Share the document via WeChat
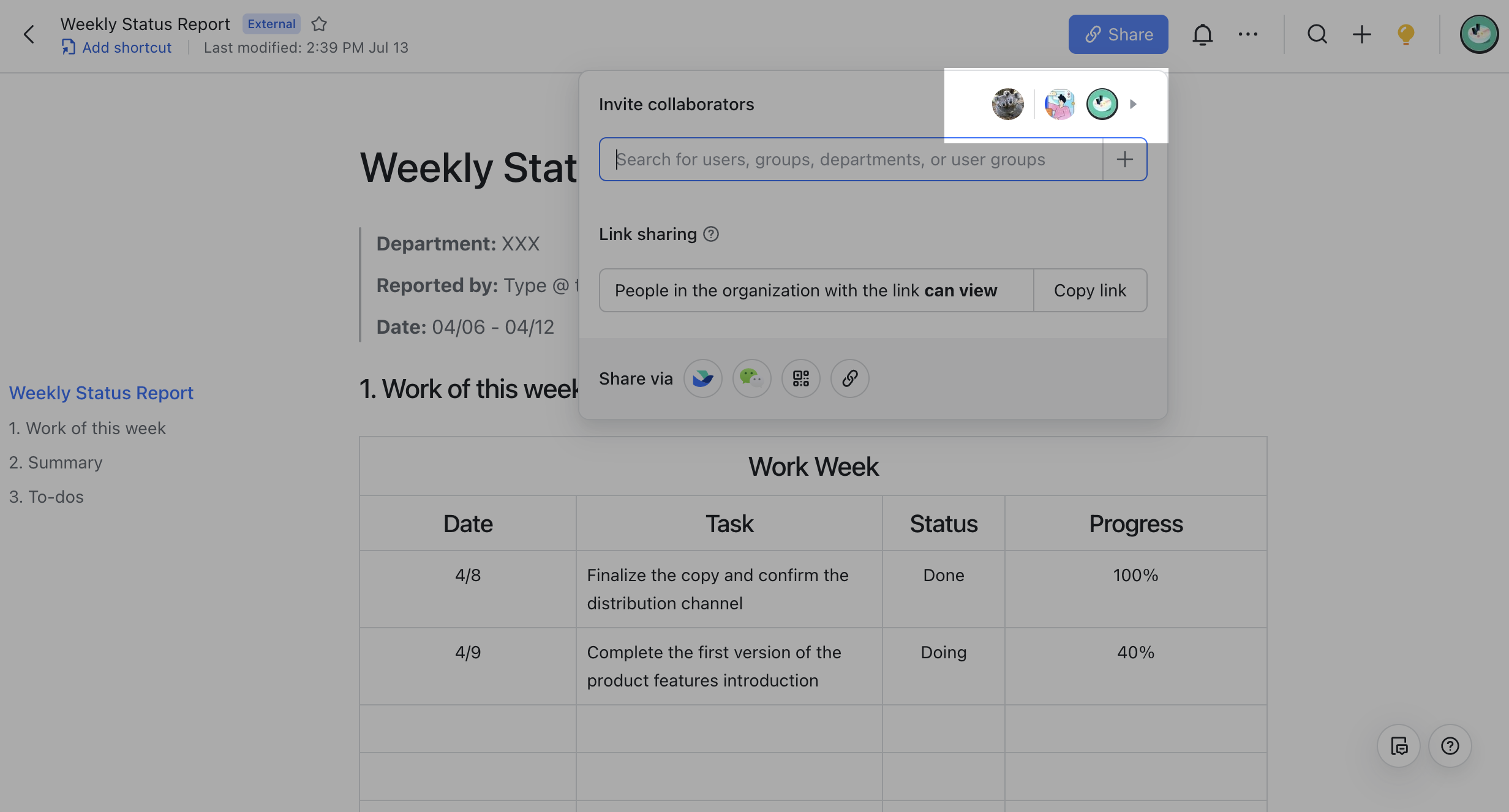 pos(751,378)
